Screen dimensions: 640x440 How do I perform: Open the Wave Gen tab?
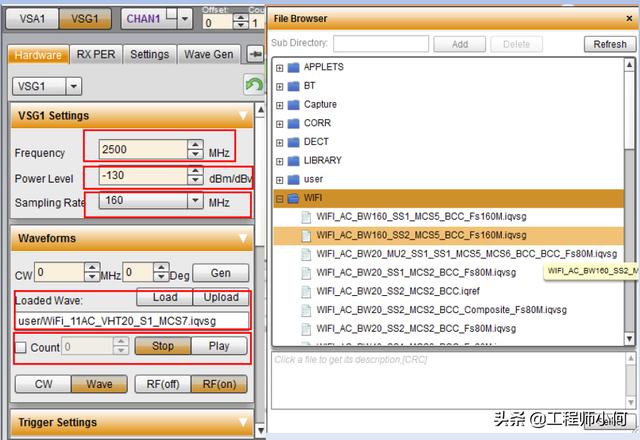tap(209, 54)
